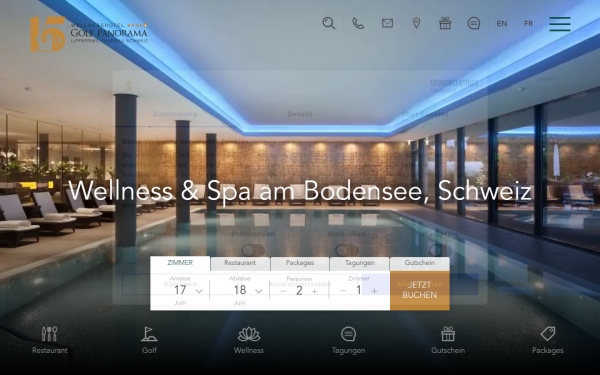Toggle the Präferenzen cookie switch
Viewport: 600px width, 375px height.
(x=253, y=251)
